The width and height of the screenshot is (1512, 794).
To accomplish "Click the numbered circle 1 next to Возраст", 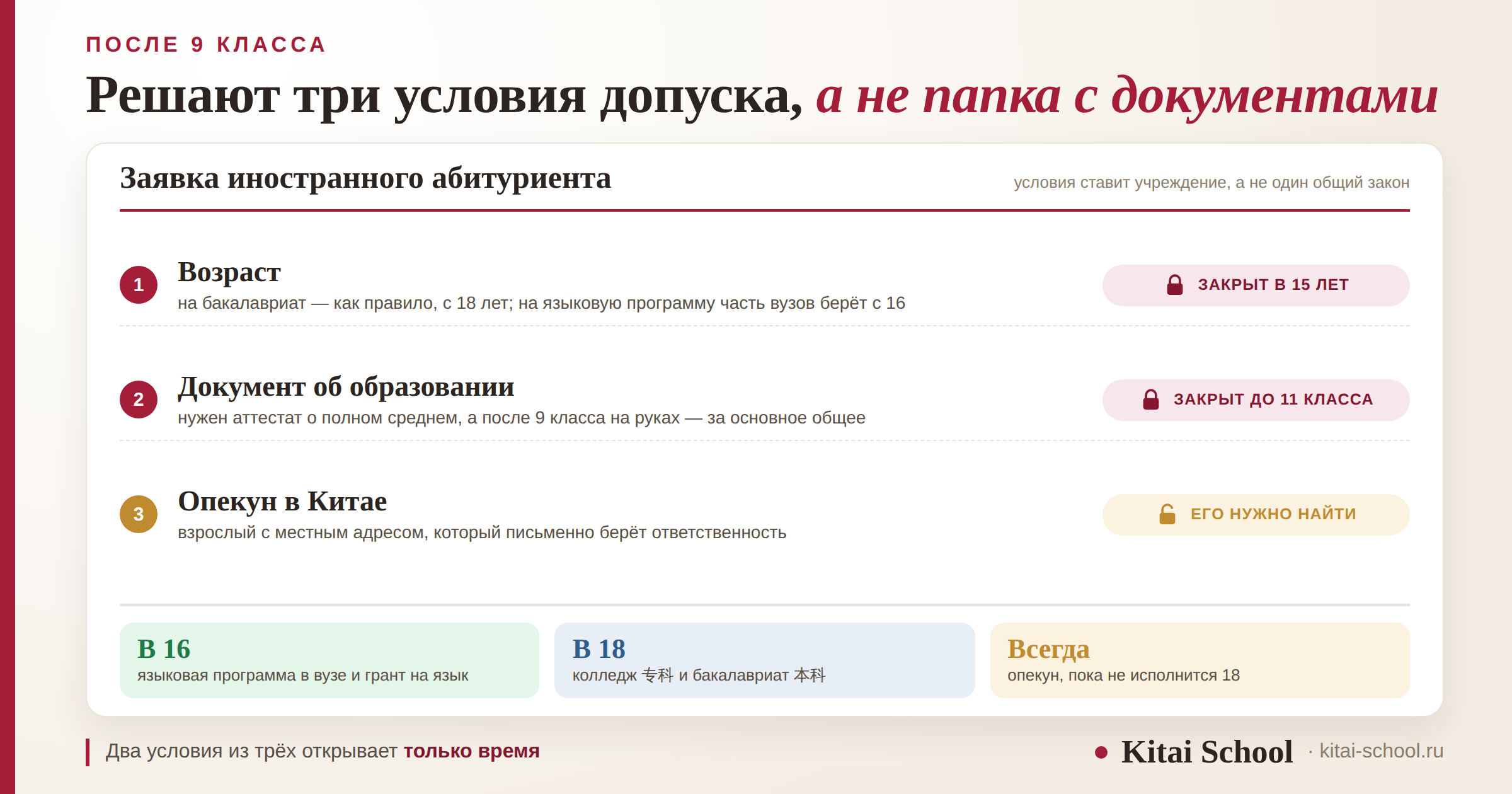I will tap(139, 285).
